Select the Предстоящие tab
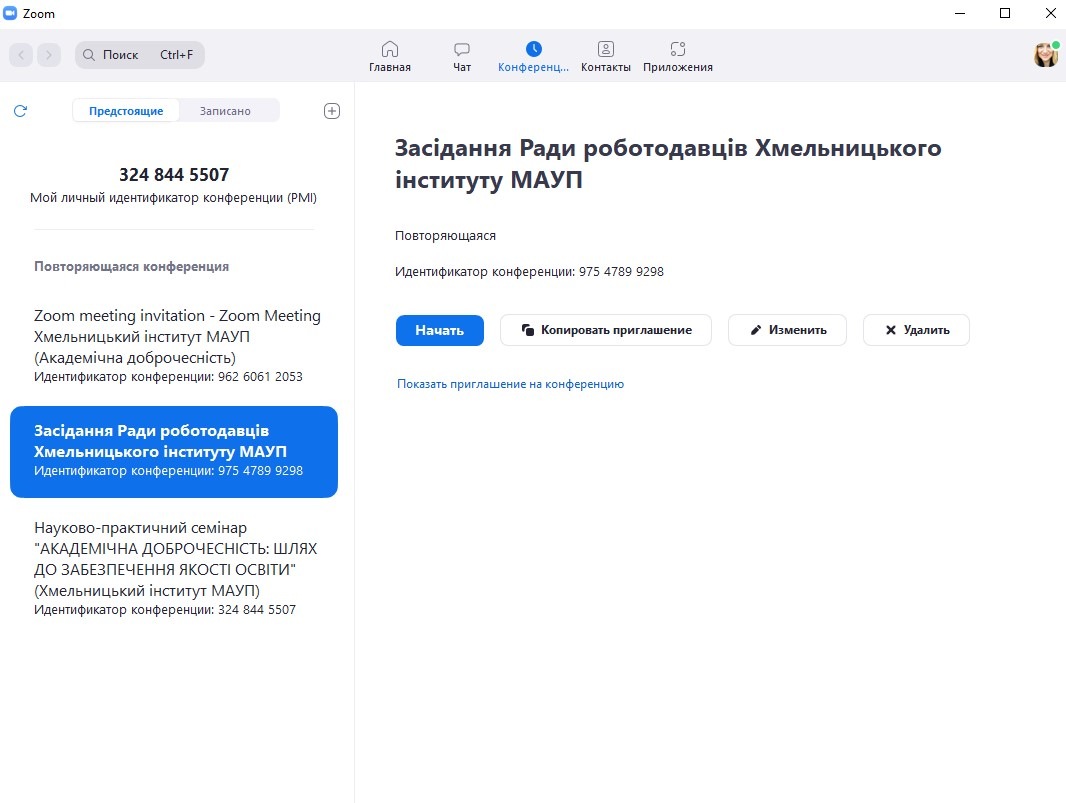 (126, 111)
